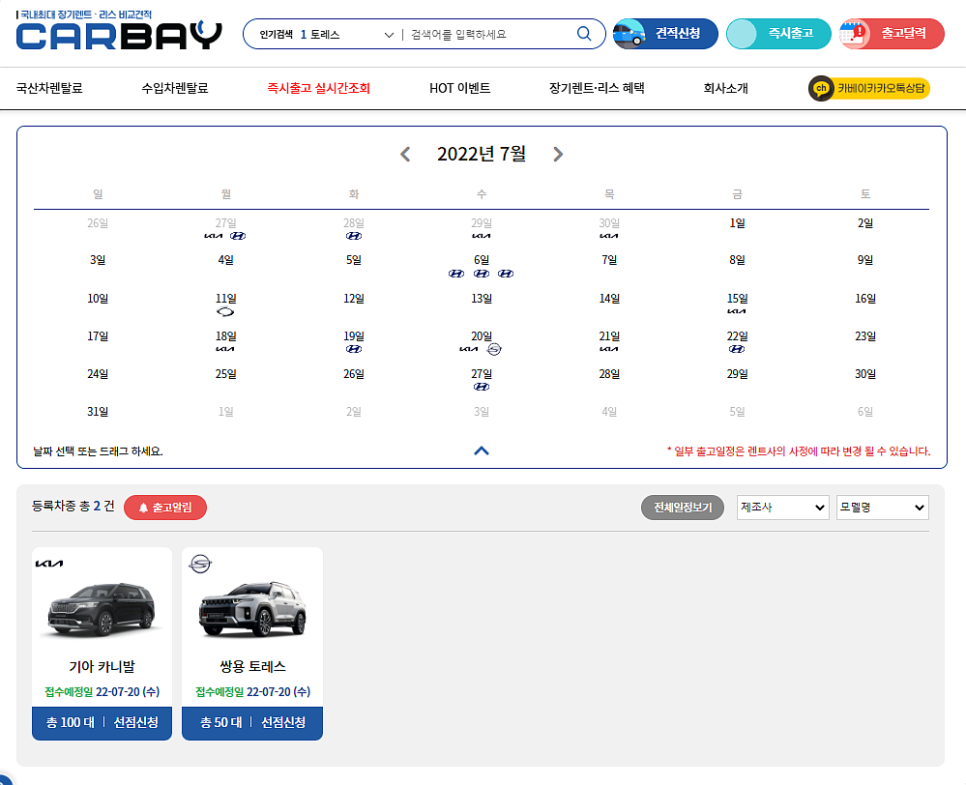Image resolution: width=966 pixels, height=785 pixels.
Task: Click Hyundai logo under 22일
Action: click(x=737, y=349)
